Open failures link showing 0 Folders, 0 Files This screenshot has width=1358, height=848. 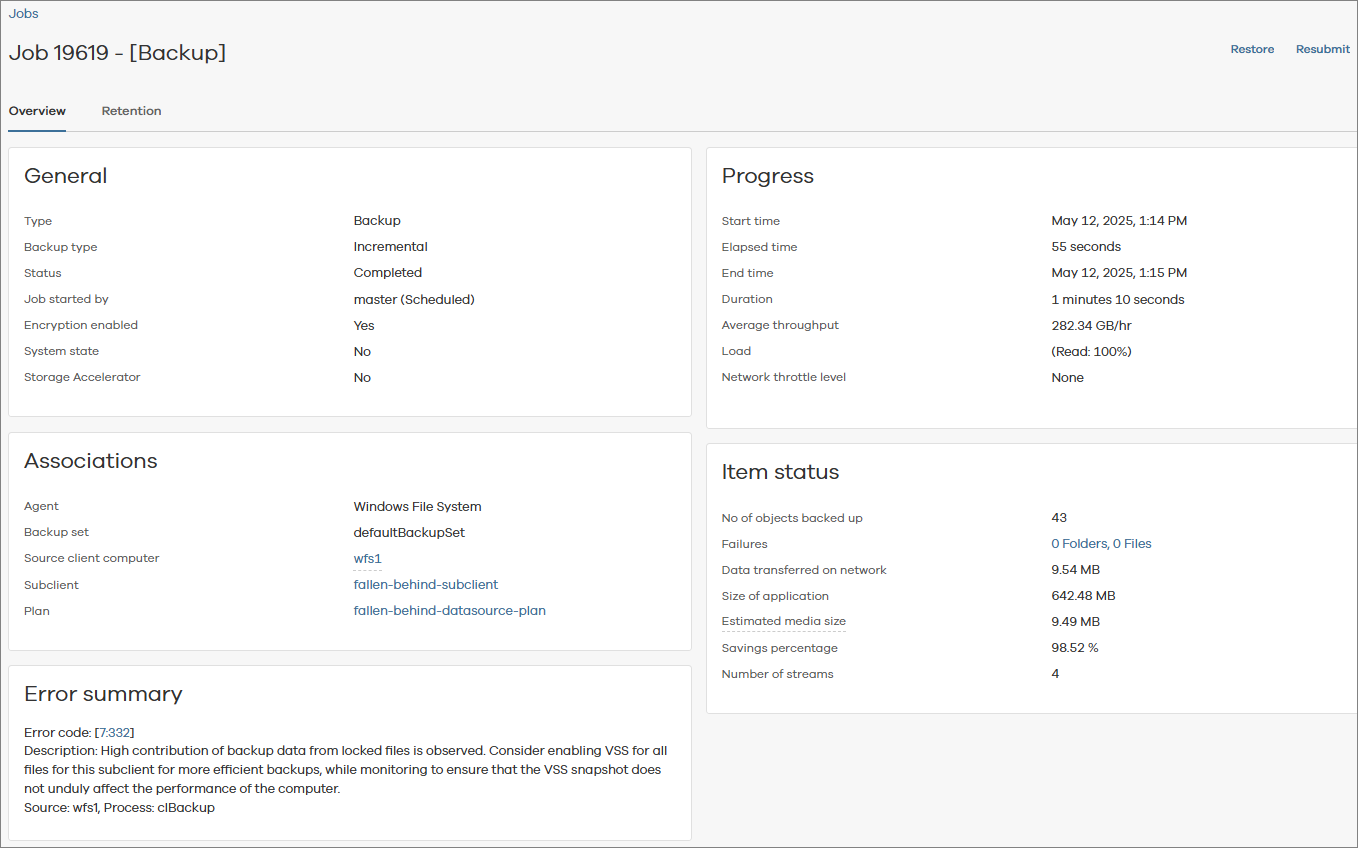tap(1101, 543)
